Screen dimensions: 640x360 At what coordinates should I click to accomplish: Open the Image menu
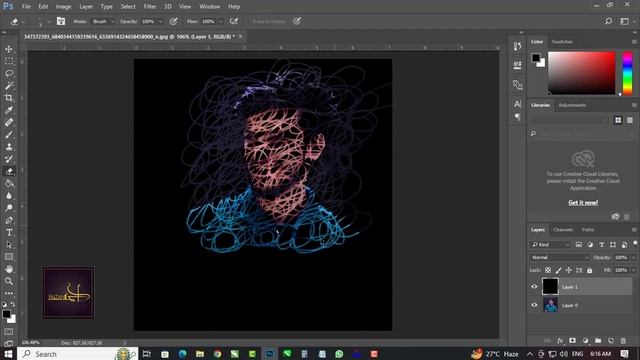[63, 7]
